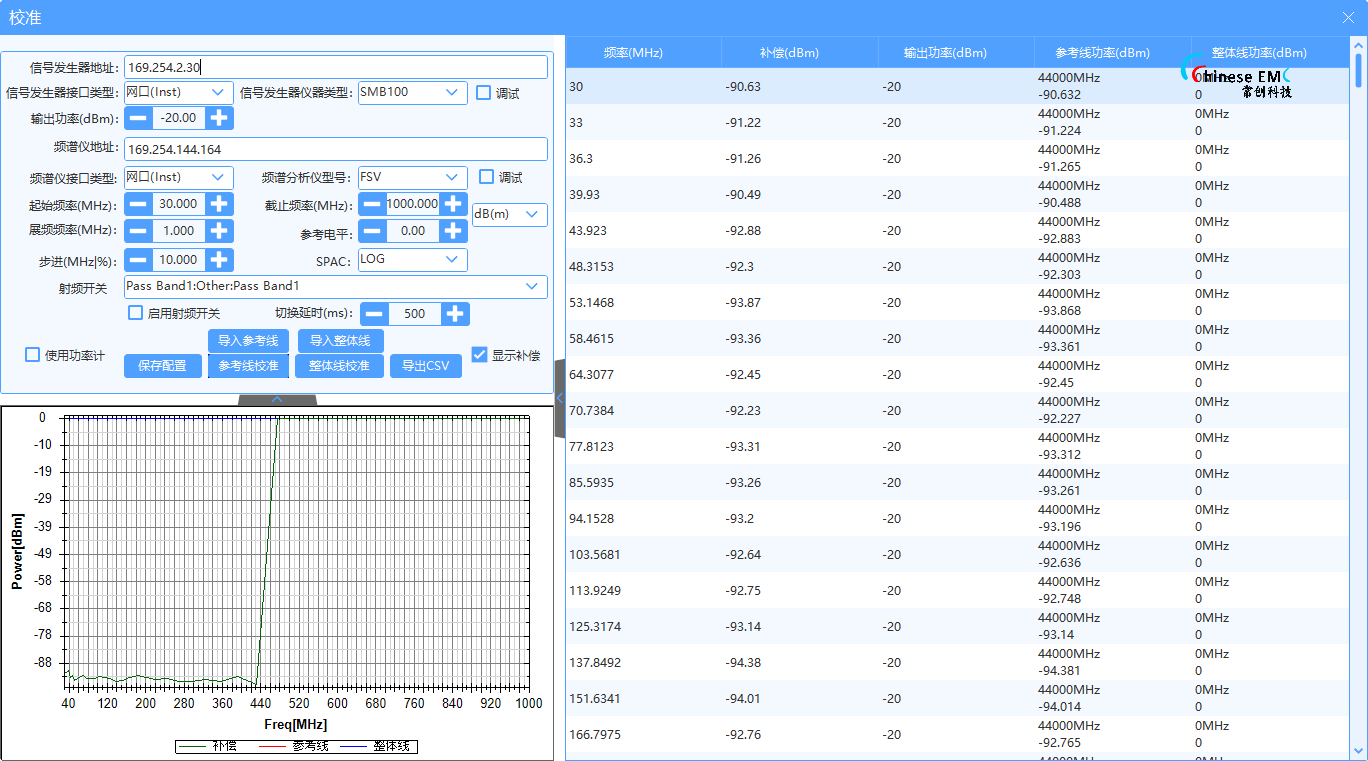
Task: Open FSV analyzer model dropdown
Action: (413, 177)
